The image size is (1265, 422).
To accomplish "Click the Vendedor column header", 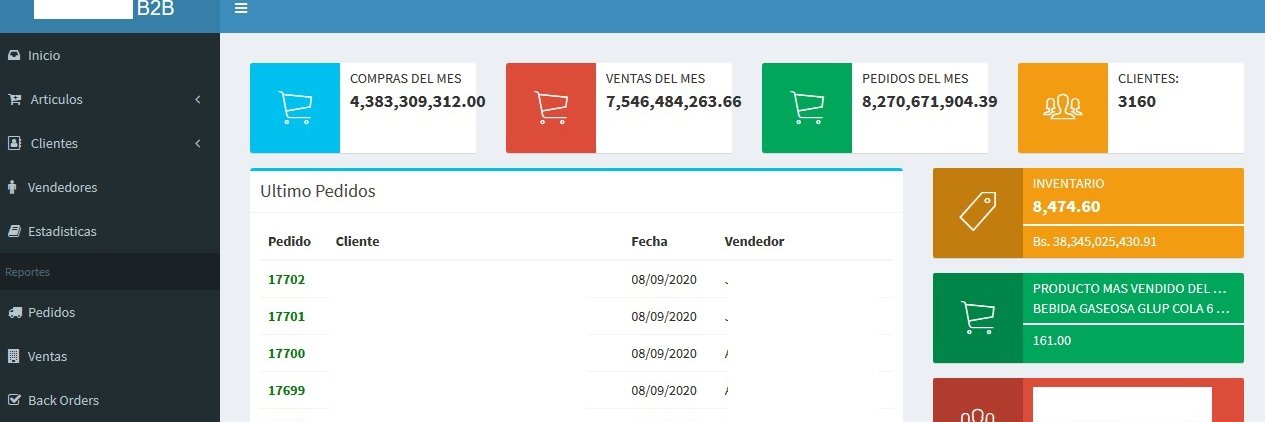I will pos(754,241).
